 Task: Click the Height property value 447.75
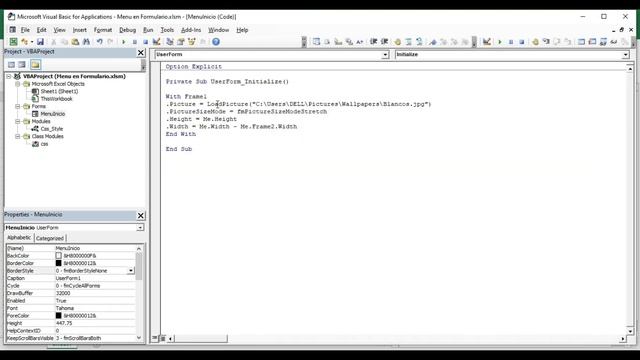pyautogui.click(x=64, y=323)
